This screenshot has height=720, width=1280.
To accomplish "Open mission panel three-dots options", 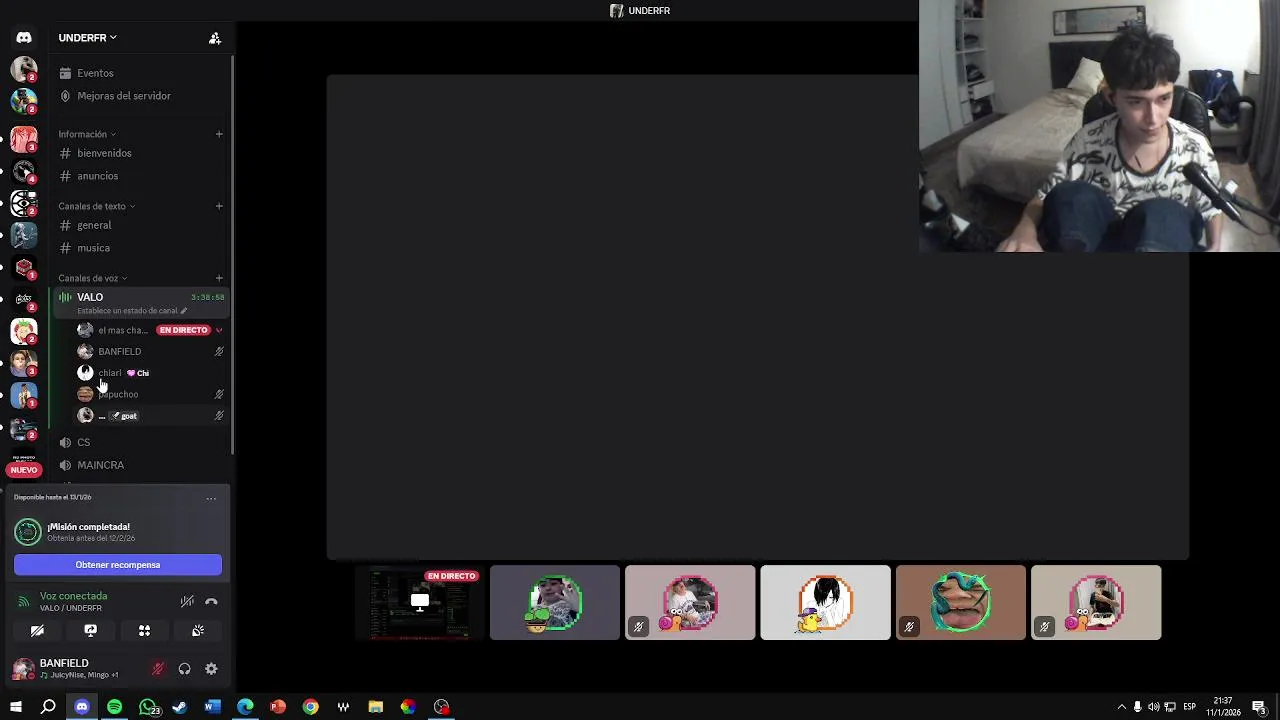I will (x=211, y=498).
